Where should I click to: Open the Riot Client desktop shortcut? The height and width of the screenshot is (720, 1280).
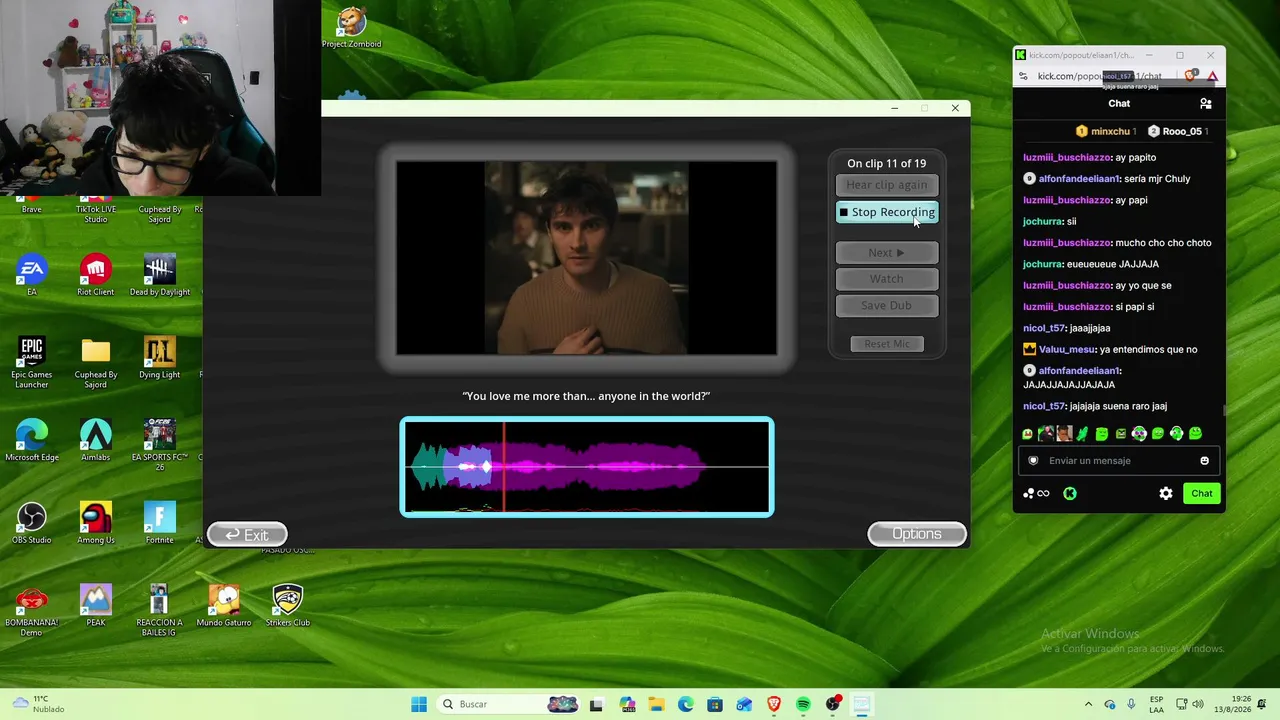tap(96, 275)
